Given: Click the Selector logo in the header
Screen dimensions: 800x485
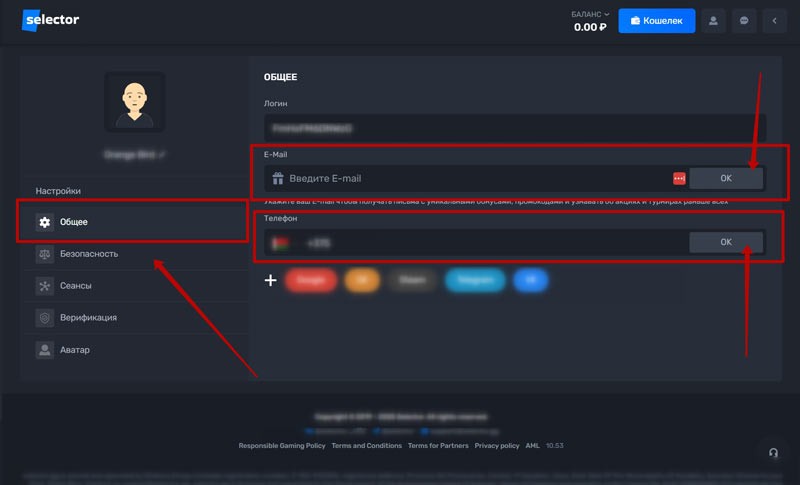Looking at the screenshot, I should (50, 20).
